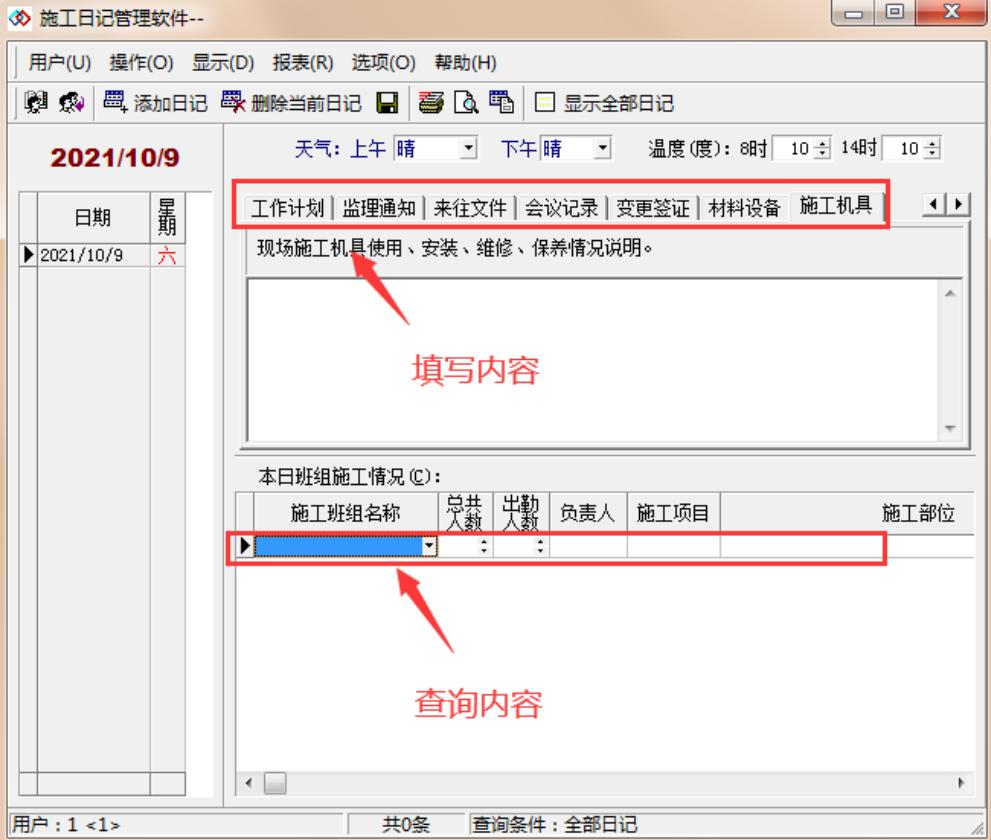Click the 查询条件：全部日记 status entry
991x840 pixels.
(x=555, y=824)
